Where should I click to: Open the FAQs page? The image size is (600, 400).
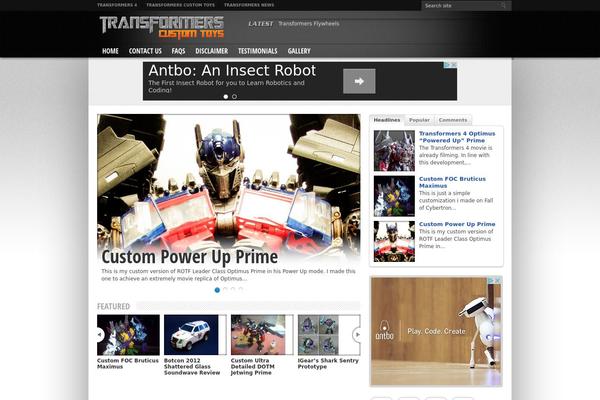click(178, 51)
